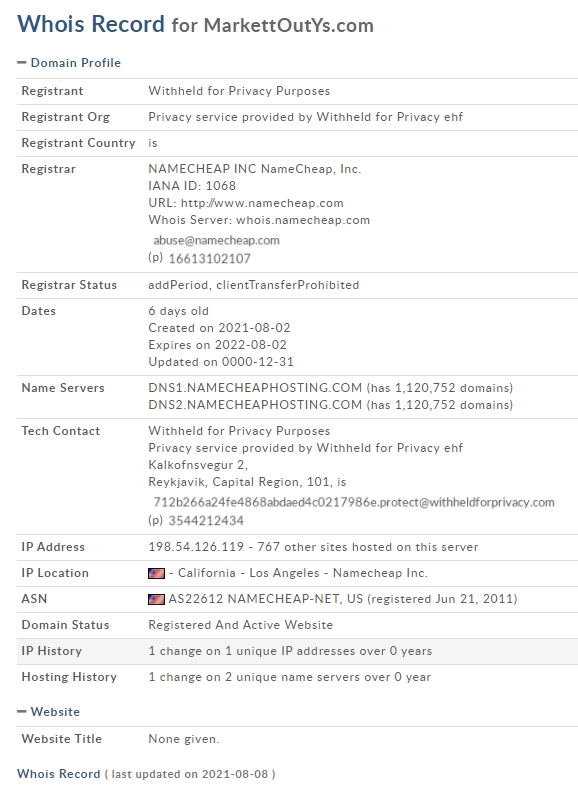
Task: Click the Whois Record footer label
Action: click(59, 774)
